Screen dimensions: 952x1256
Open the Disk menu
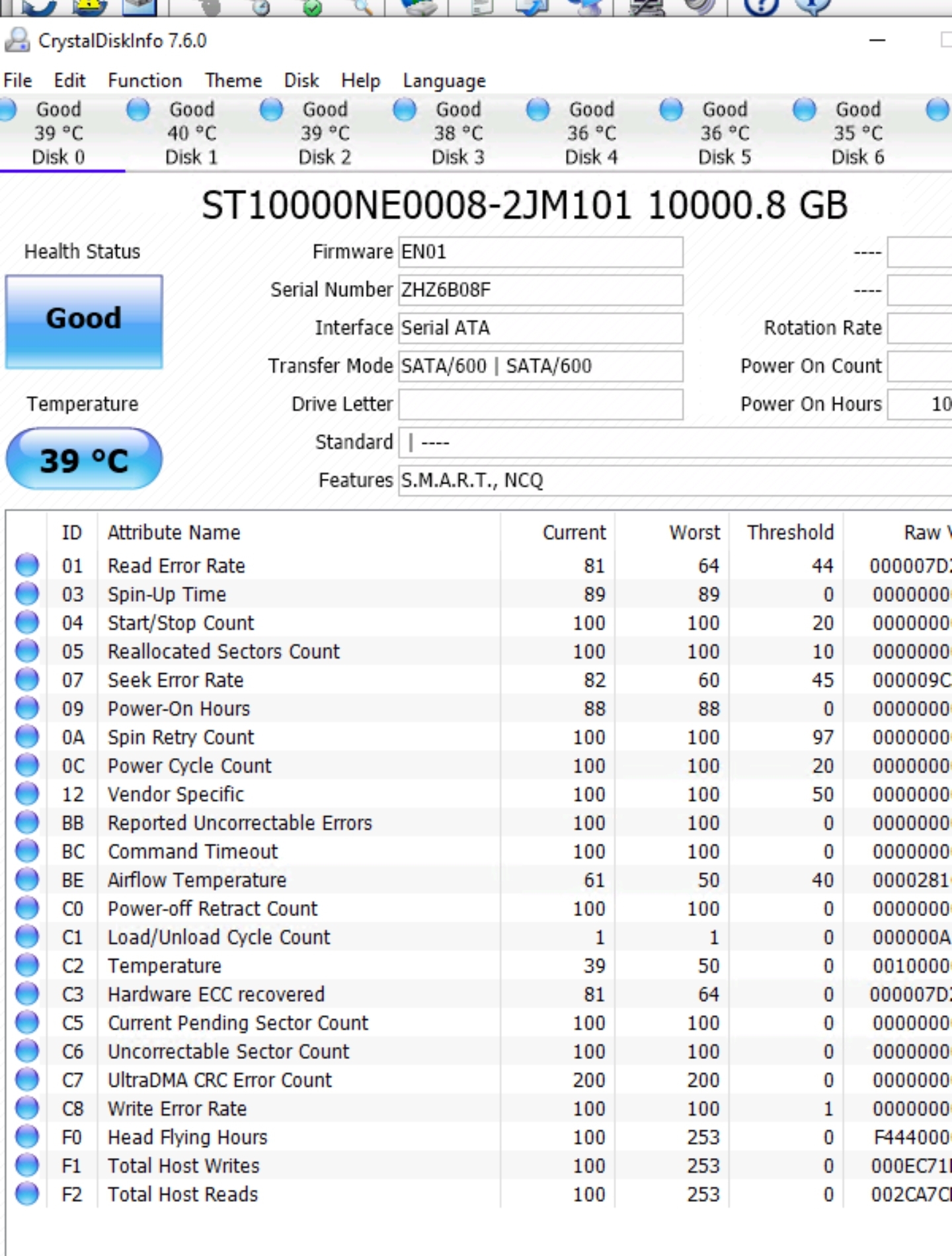pos(301,81)
